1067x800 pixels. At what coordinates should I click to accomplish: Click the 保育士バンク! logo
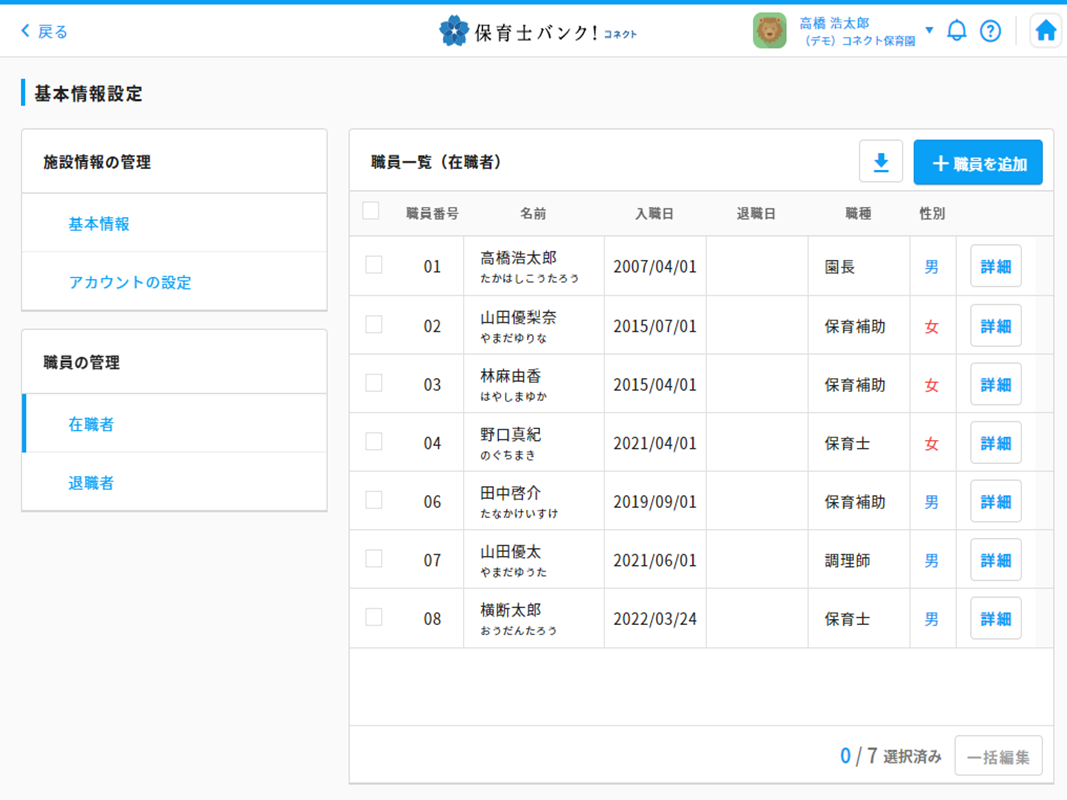tap(538, 32)
